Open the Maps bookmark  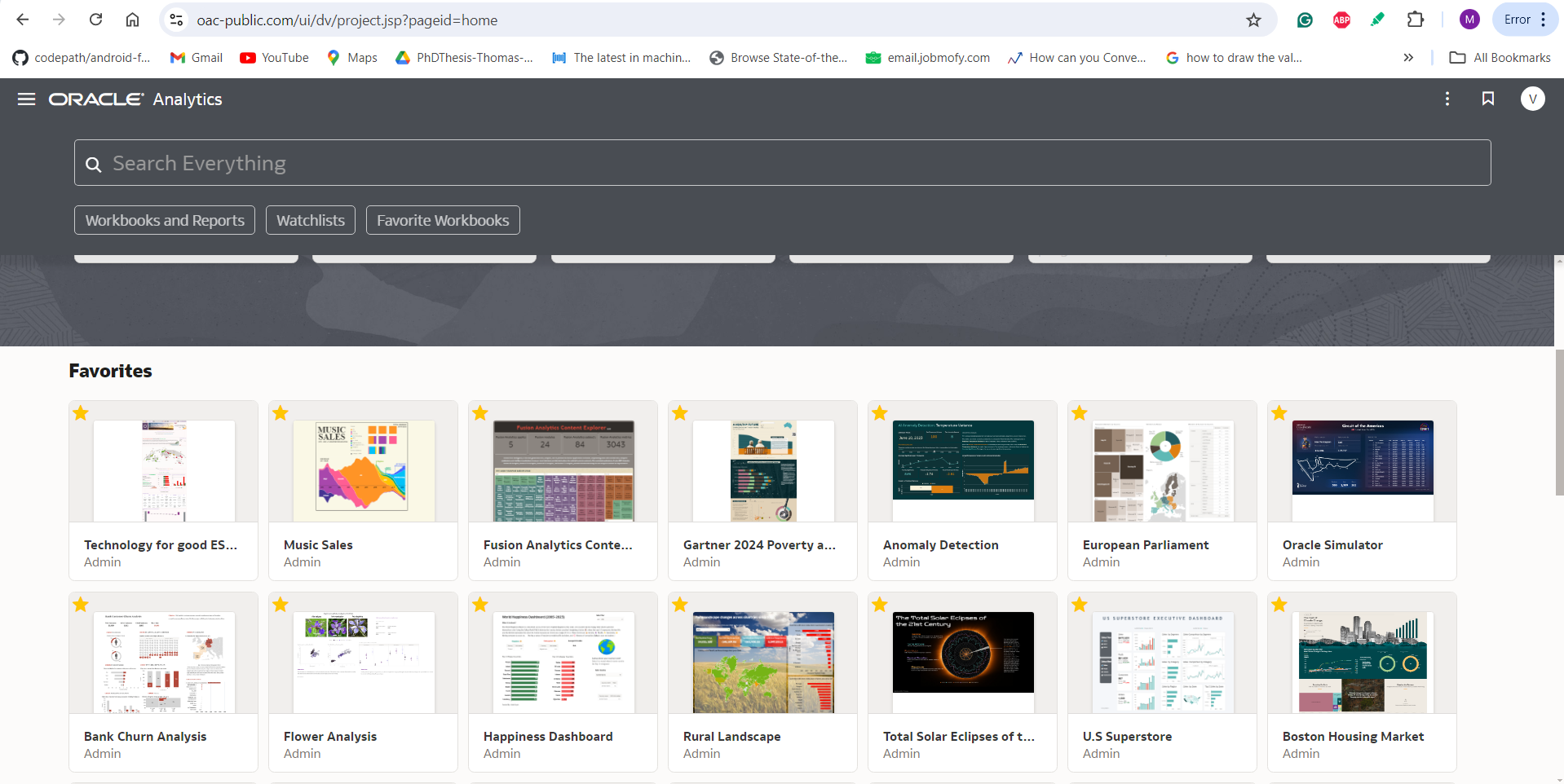[x=352, y=58]
